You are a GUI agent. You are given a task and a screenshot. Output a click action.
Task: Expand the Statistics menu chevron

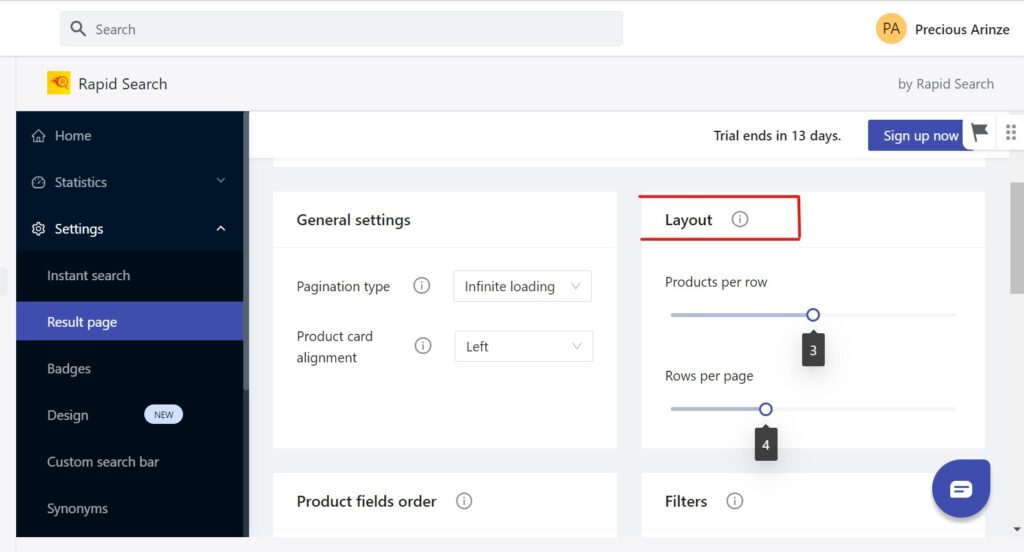pyautogui.click(x=221, y=181)
